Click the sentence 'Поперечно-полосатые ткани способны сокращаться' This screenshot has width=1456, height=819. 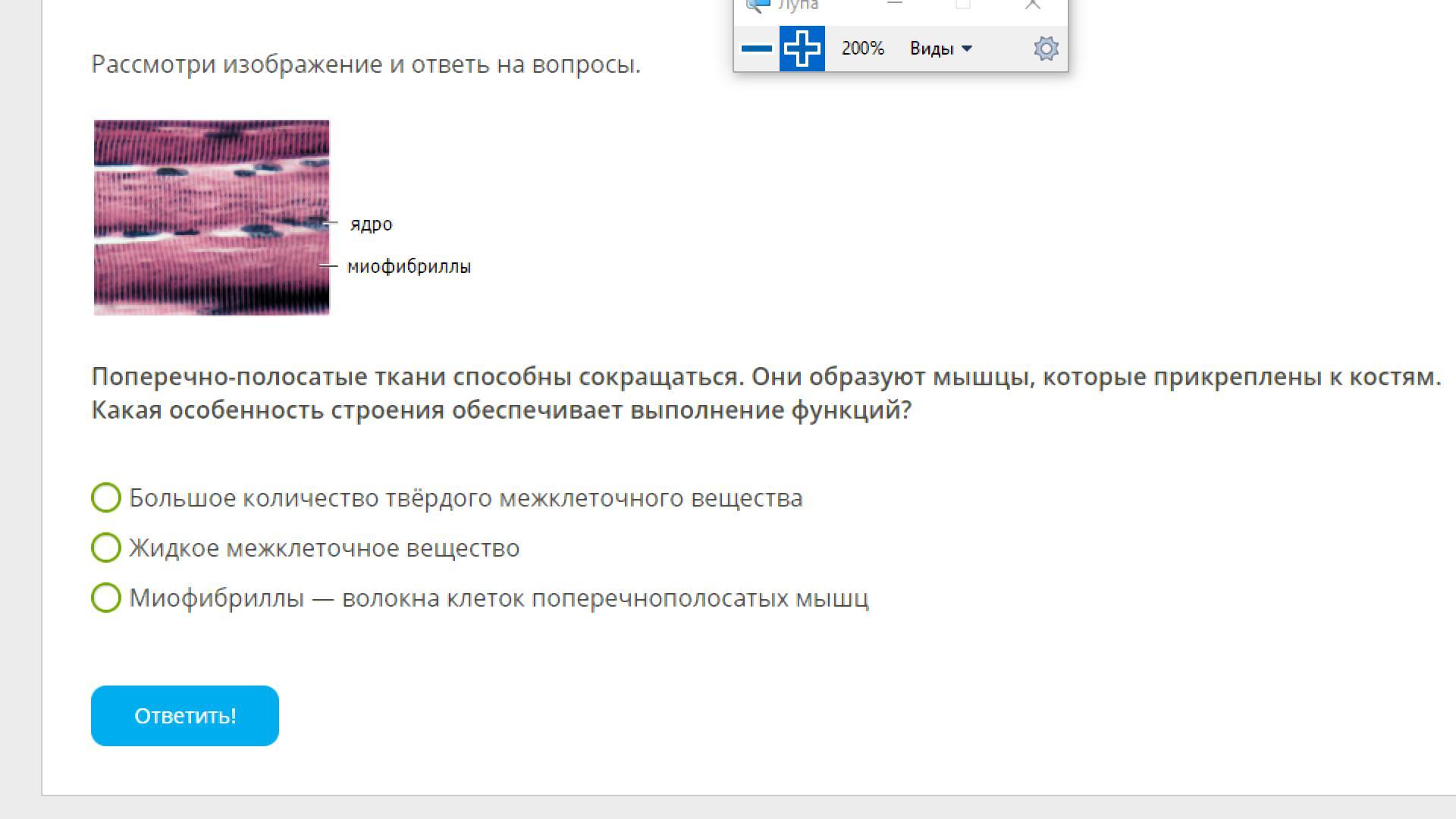click(417, 377)
